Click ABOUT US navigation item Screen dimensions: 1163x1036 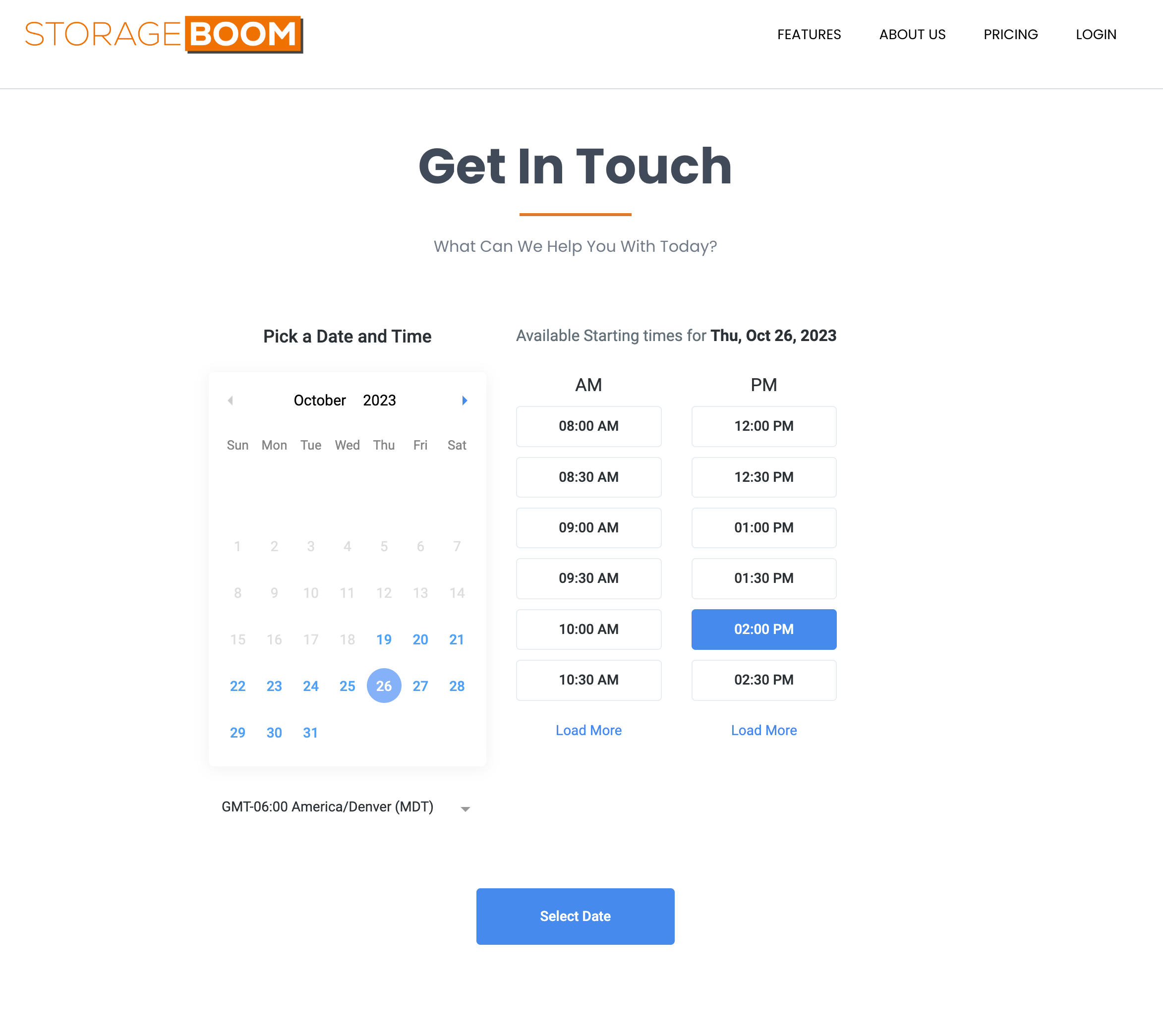click(x=912, y=34)
